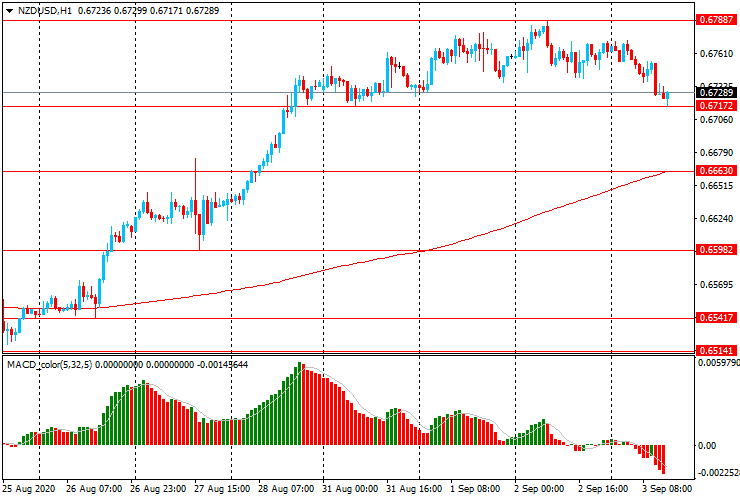This screenshot has width=740, height=500.
Task: Select the 0.66240 price scale value
Action: [716, 219]
